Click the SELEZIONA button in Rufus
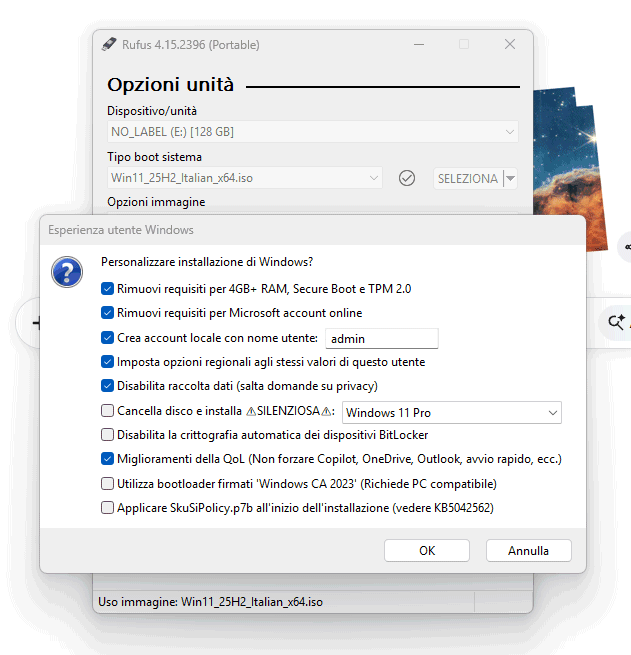Viewport: 631px width, 655px height. (468, 179)
